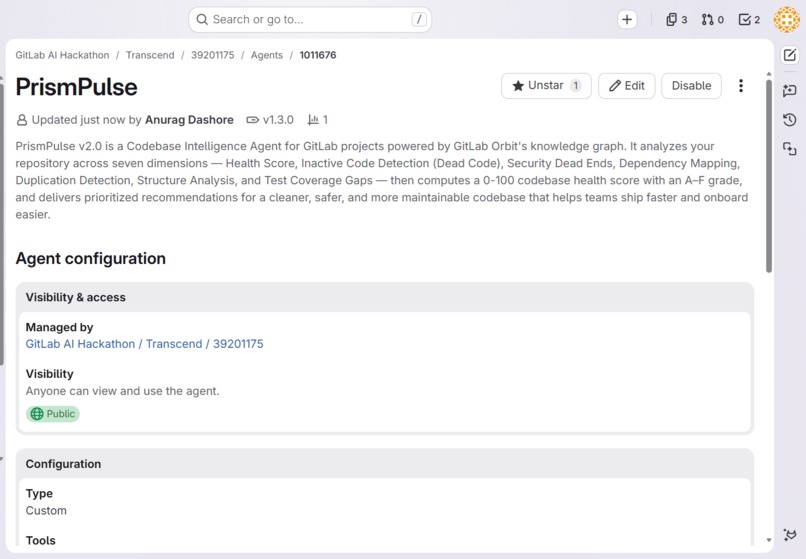This screenshot has width=806, height=559.
Task: Disable the PrismPulse agent
Action: click(691, 86)
